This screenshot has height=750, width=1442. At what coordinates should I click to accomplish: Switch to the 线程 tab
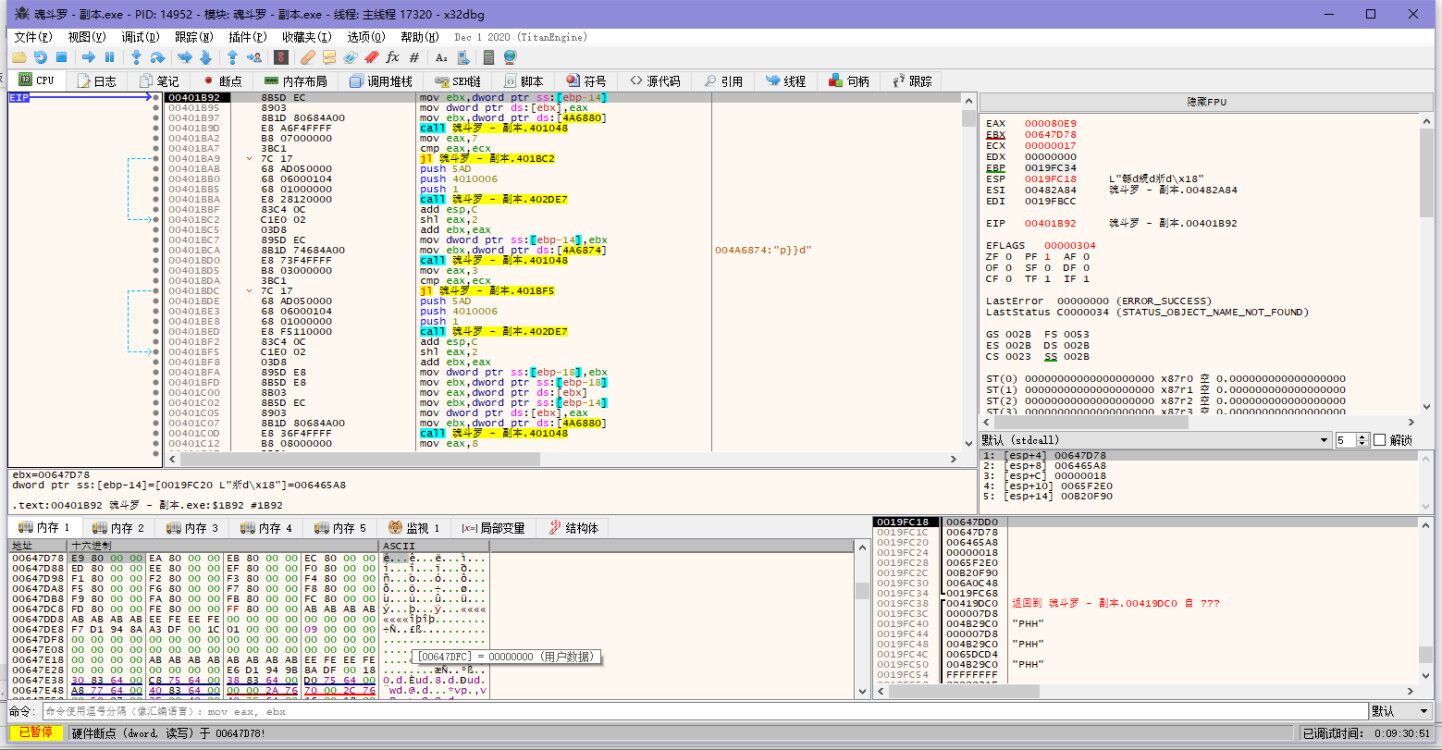[786, 81]
